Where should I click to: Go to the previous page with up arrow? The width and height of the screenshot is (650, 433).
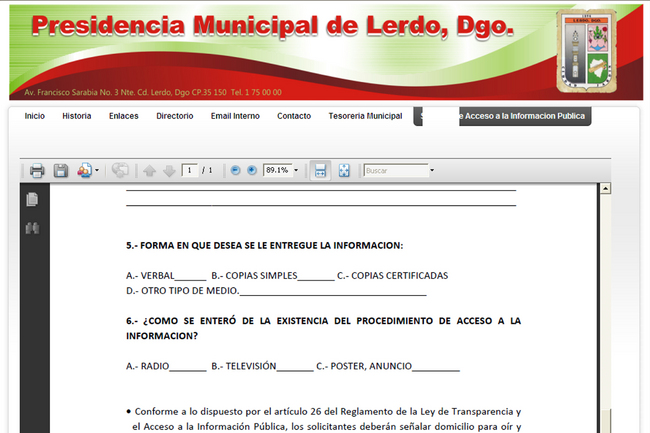point(150,171)
